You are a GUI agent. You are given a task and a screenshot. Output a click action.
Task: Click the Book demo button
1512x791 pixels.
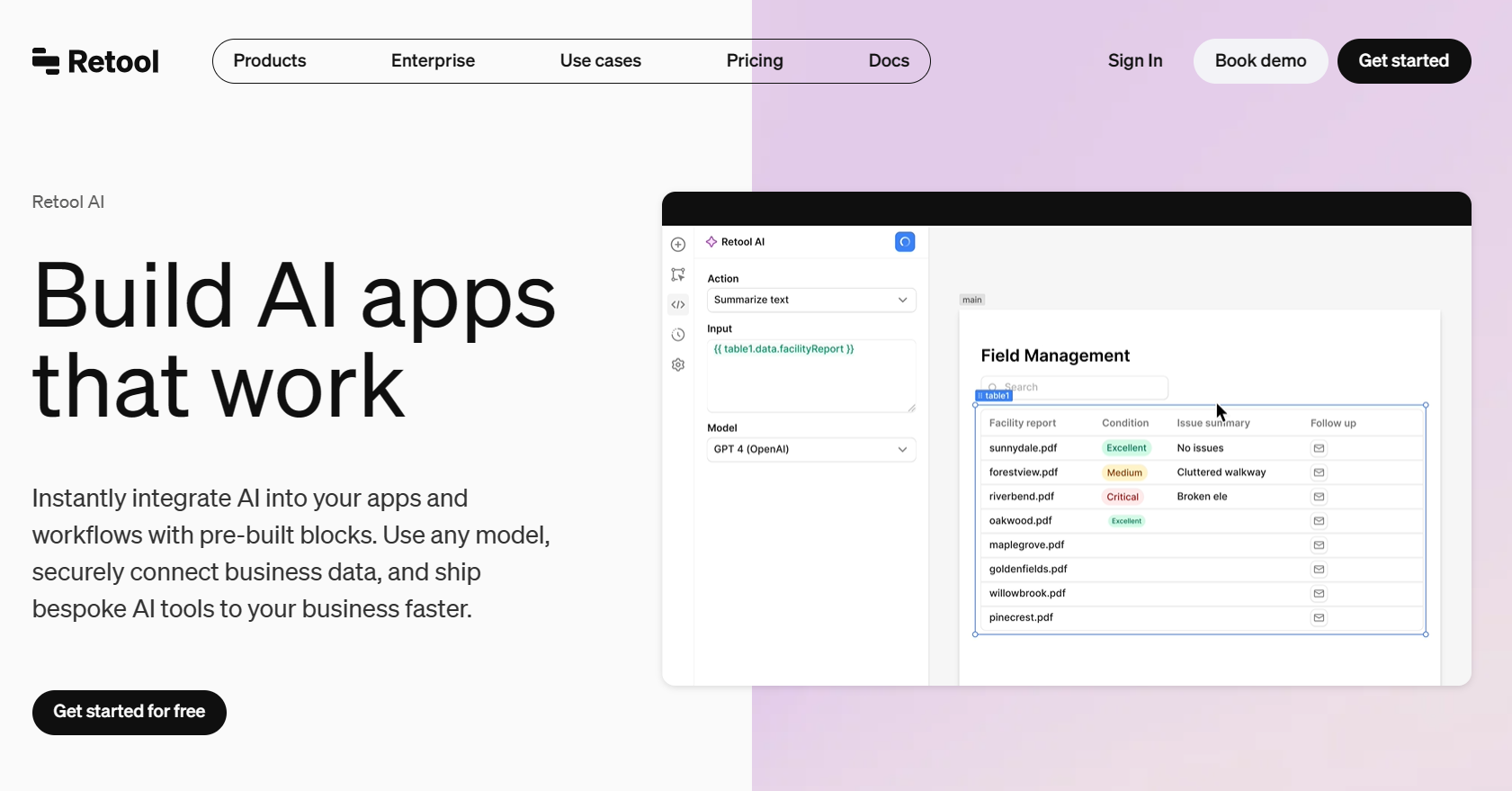1260,61
